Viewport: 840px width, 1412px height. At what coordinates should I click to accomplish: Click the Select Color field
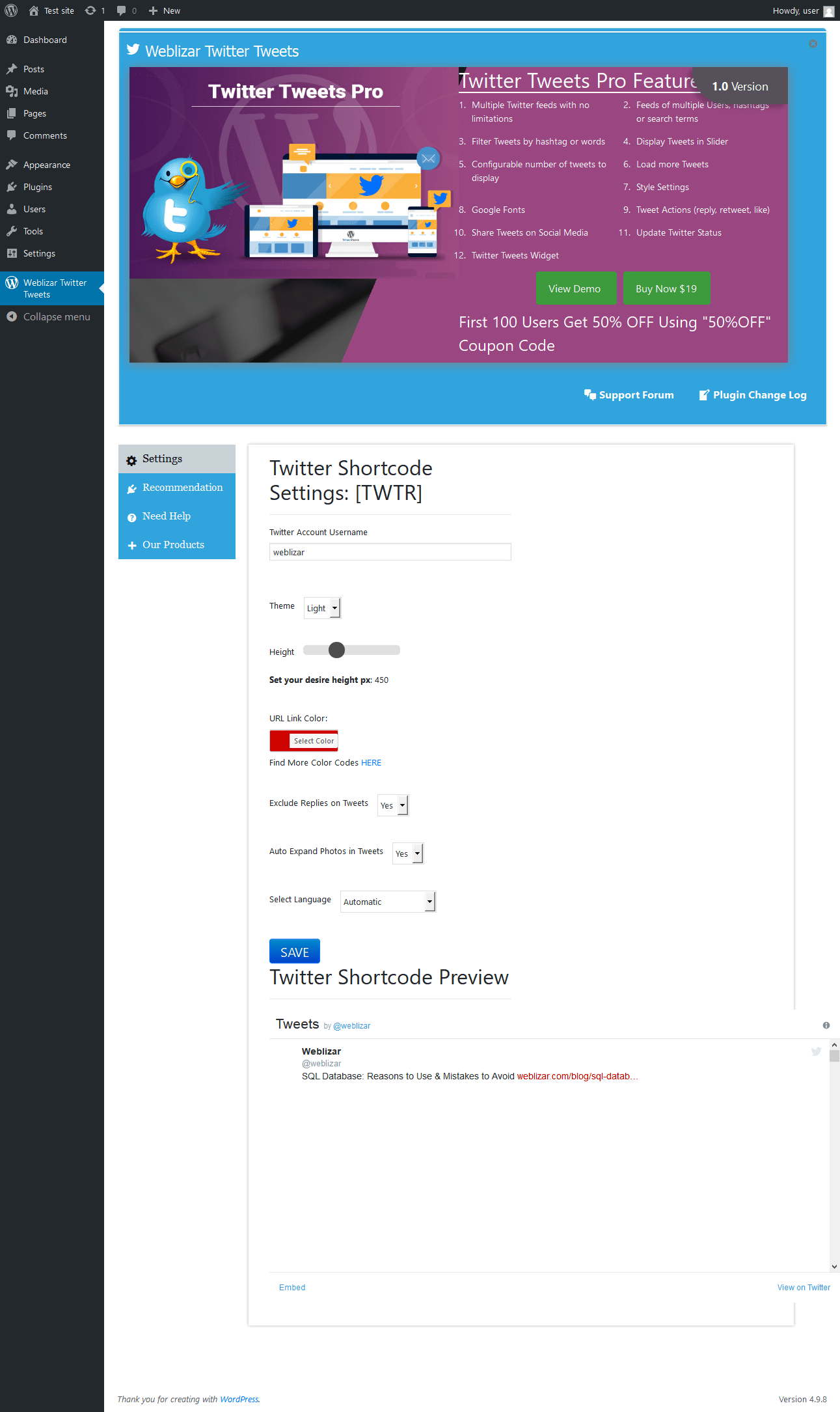pos(314,741)
